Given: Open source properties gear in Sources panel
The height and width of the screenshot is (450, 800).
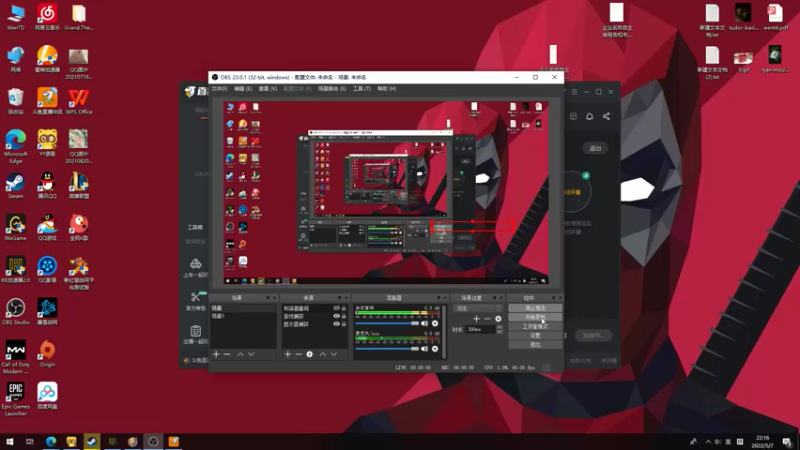Looking at the screenshot, I should (310, 354).
